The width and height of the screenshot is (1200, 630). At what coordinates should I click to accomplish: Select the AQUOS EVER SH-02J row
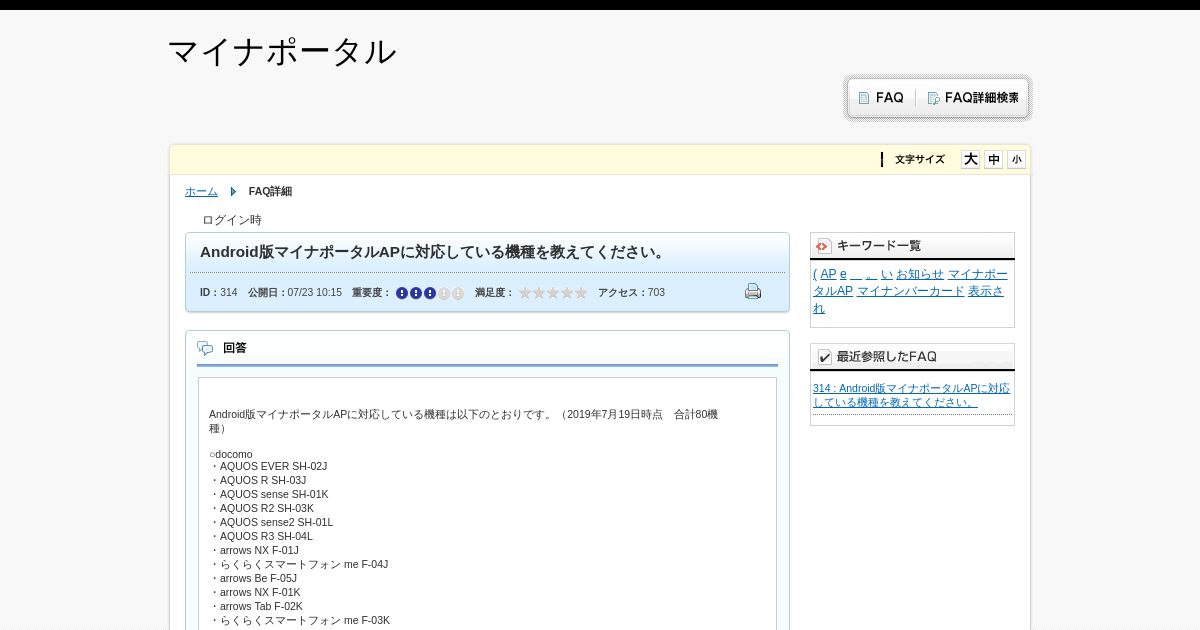pyautogui.click(x=268, y=466)
